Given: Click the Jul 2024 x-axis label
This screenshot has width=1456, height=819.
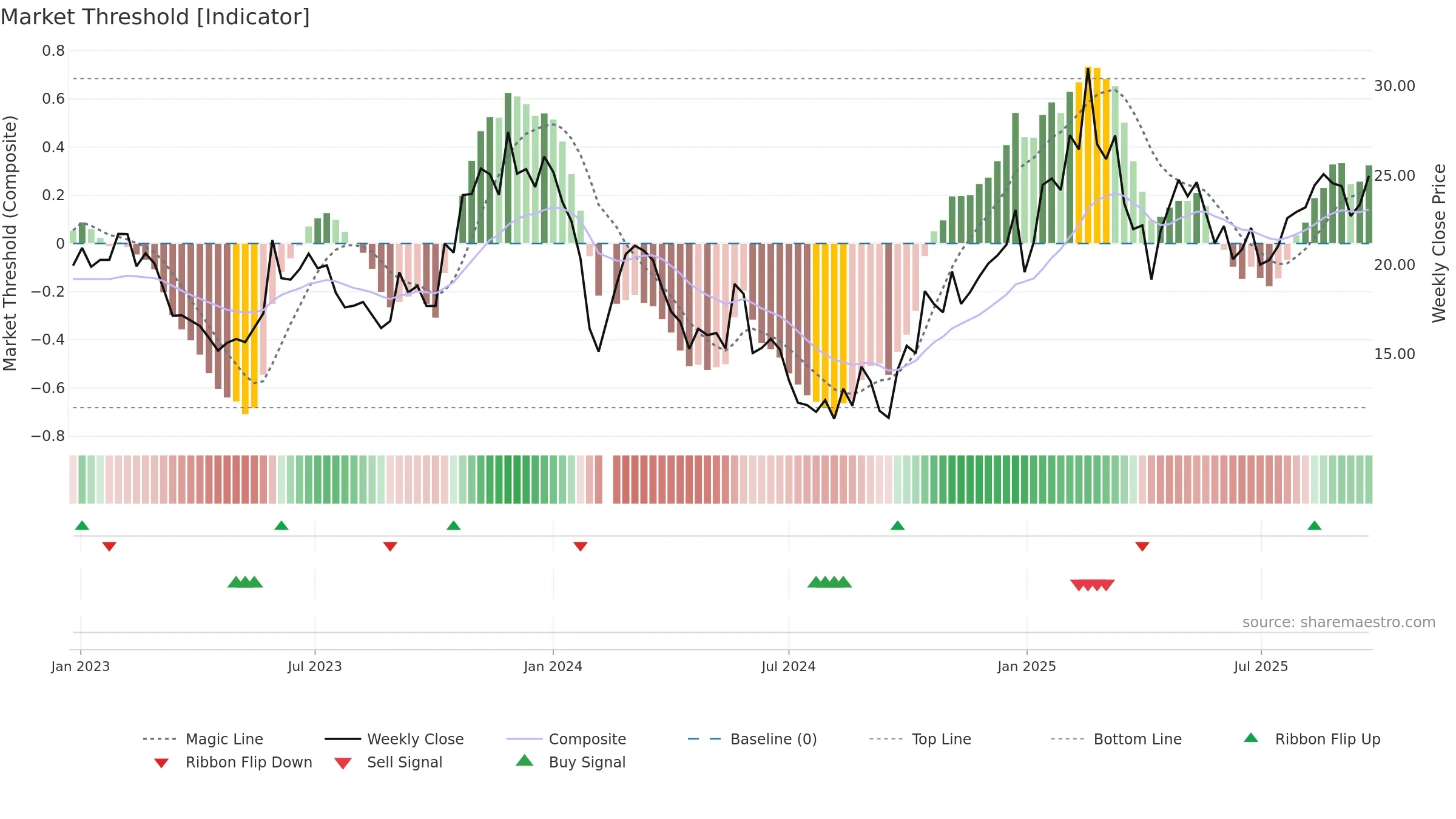Looking at the screenshot, I should click(x=789, y=667).
